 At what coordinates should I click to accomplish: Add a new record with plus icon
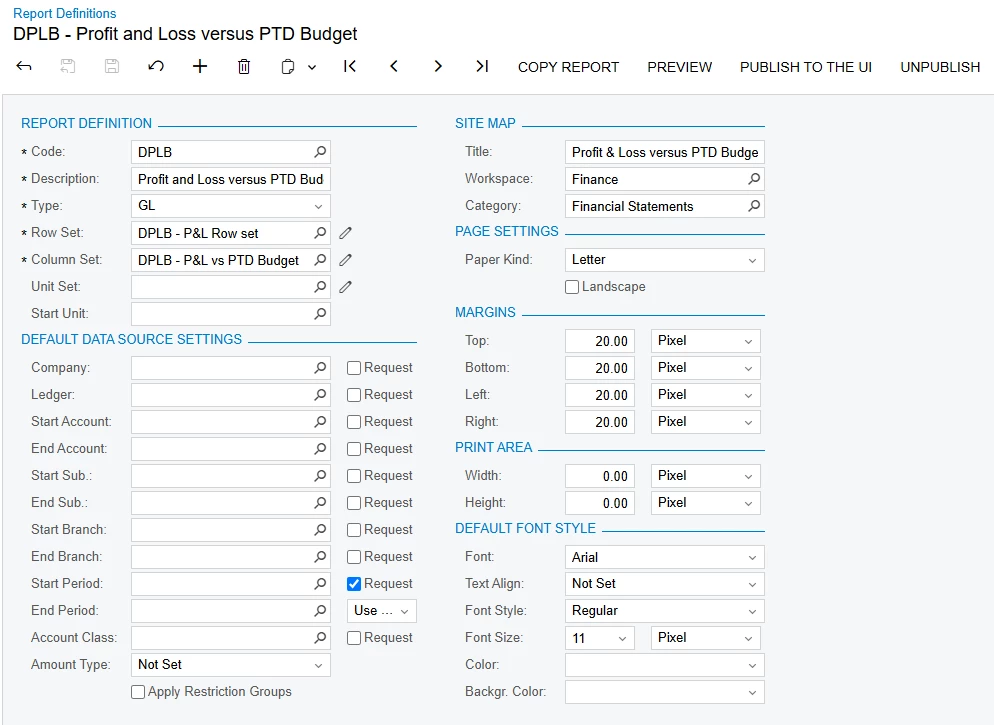click(x=200, y=67)
